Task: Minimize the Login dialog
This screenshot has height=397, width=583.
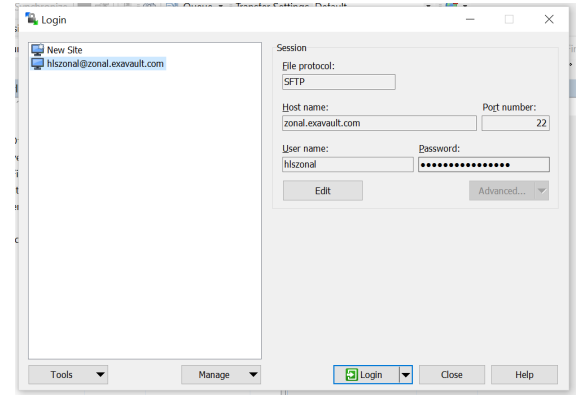Action: coord(470,19)
